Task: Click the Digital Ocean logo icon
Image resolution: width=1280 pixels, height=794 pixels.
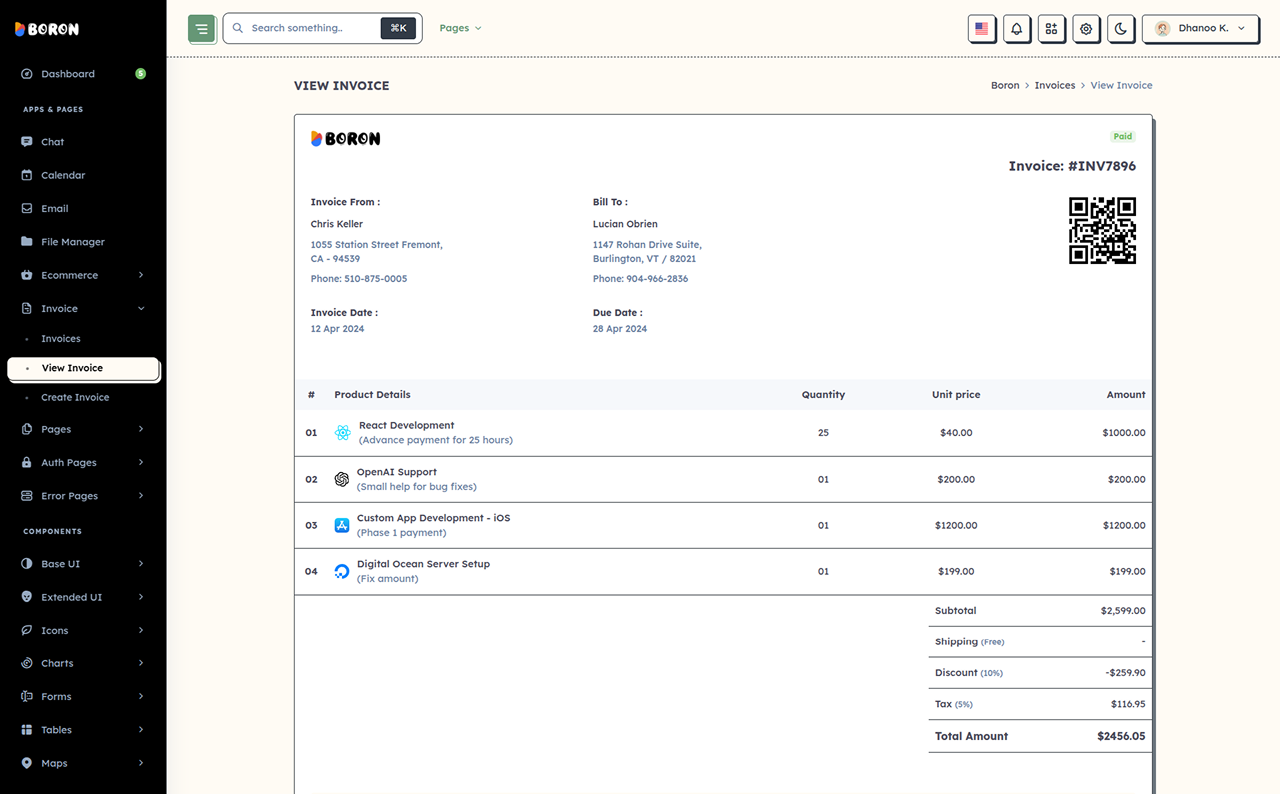Action: point(342,572)
